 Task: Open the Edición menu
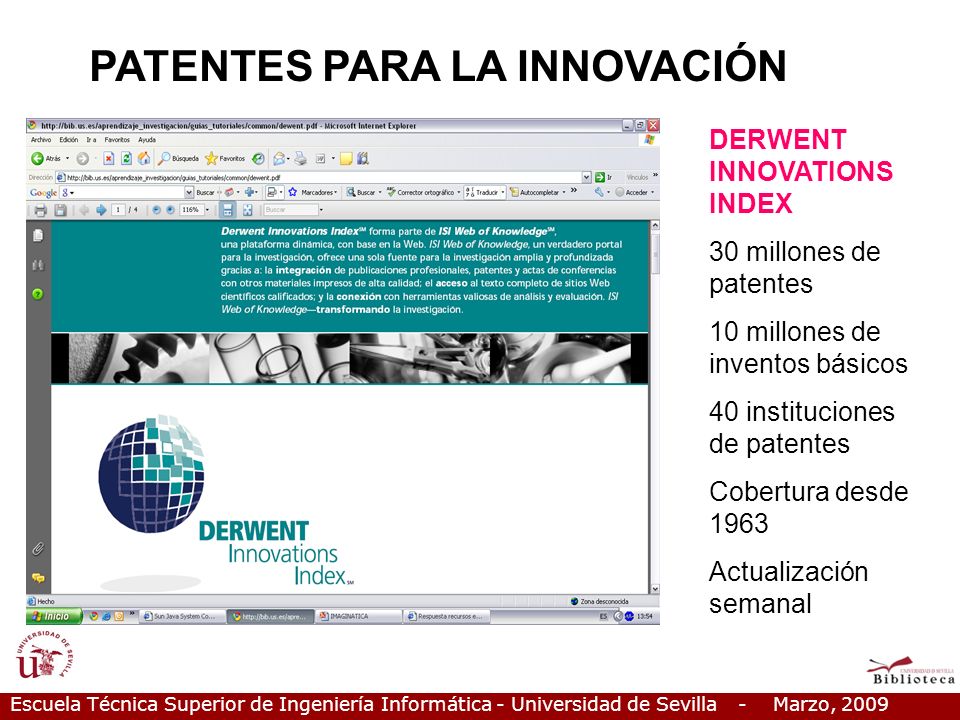click(69, 140)
